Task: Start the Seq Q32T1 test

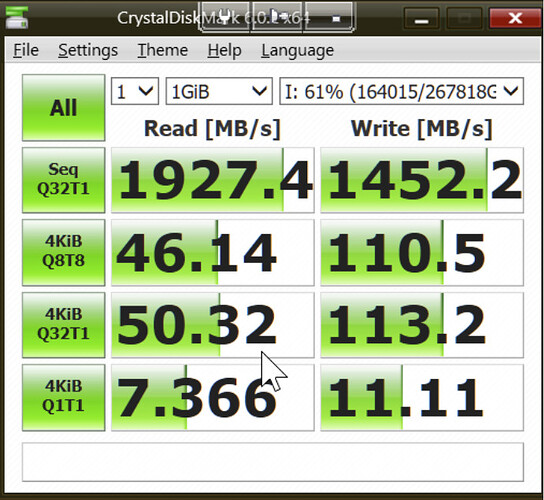Action: pos(63,180)
